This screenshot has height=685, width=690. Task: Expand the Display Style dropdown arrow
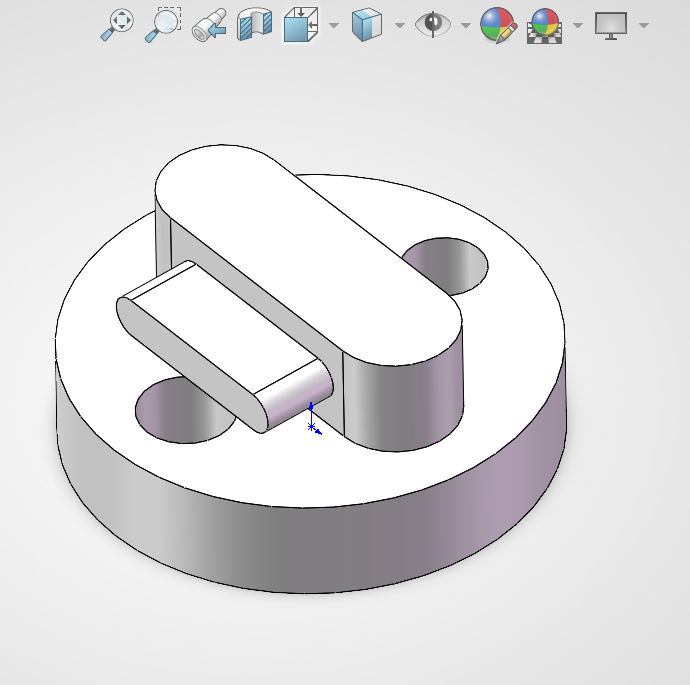coord(400,25)
